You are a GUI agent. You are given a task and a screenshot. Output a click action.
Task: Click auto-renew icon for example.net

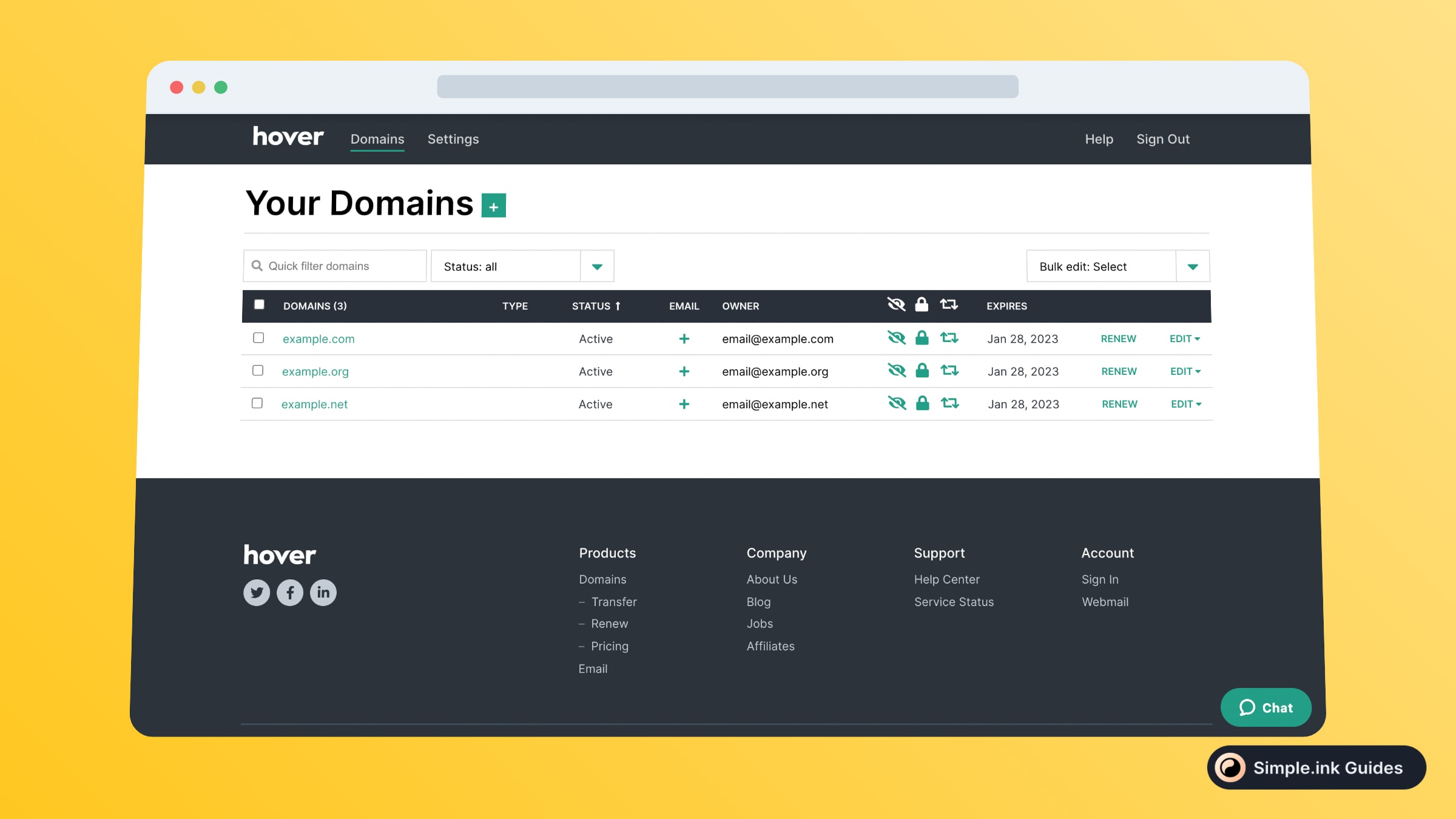[x=950, y=403]
